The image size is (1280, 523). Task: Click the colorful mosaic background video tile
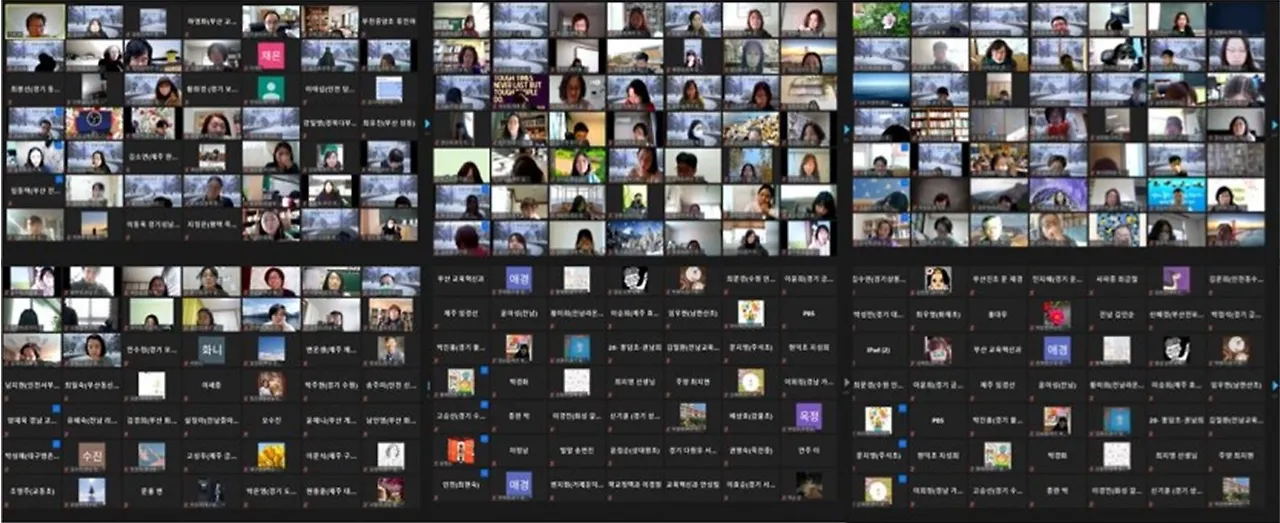(1117, 228)
